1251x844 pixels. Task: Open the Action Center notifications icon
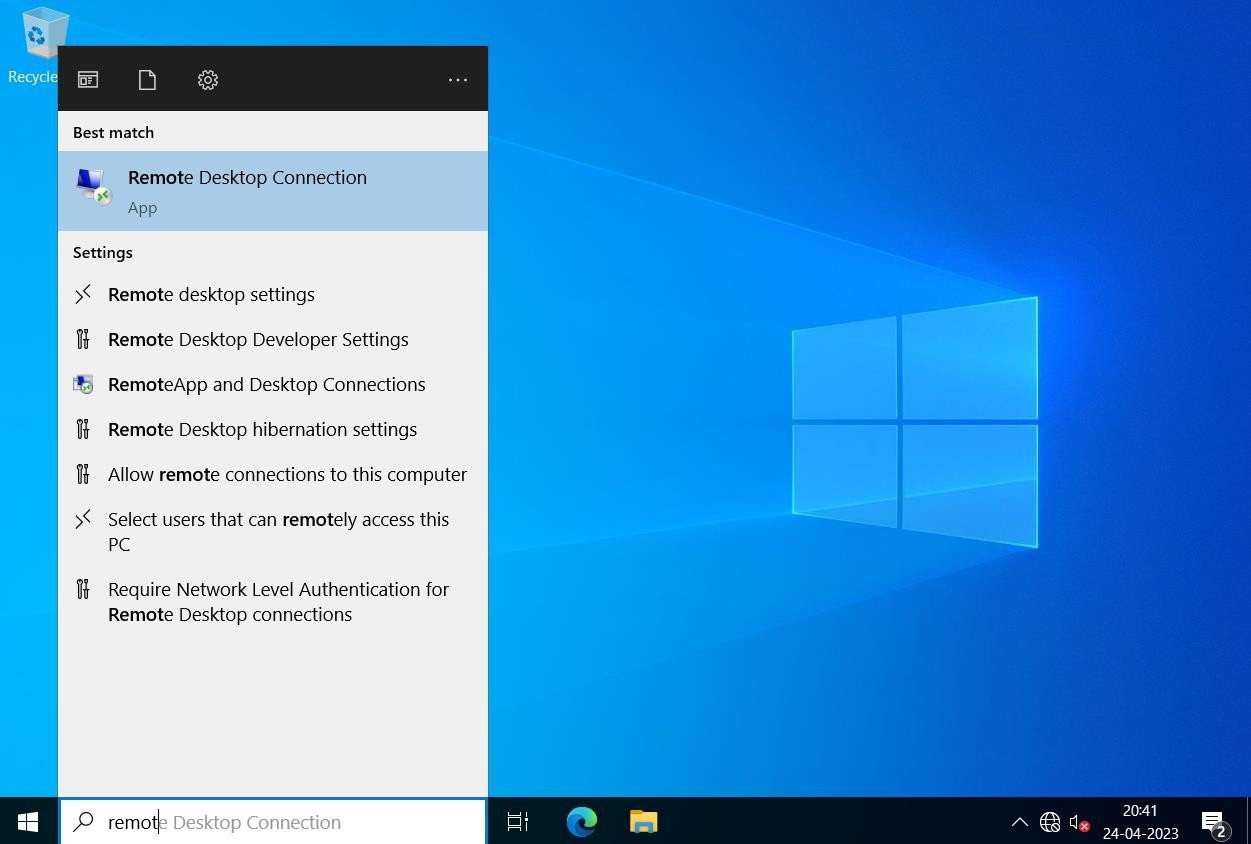tap(1215, 823)
